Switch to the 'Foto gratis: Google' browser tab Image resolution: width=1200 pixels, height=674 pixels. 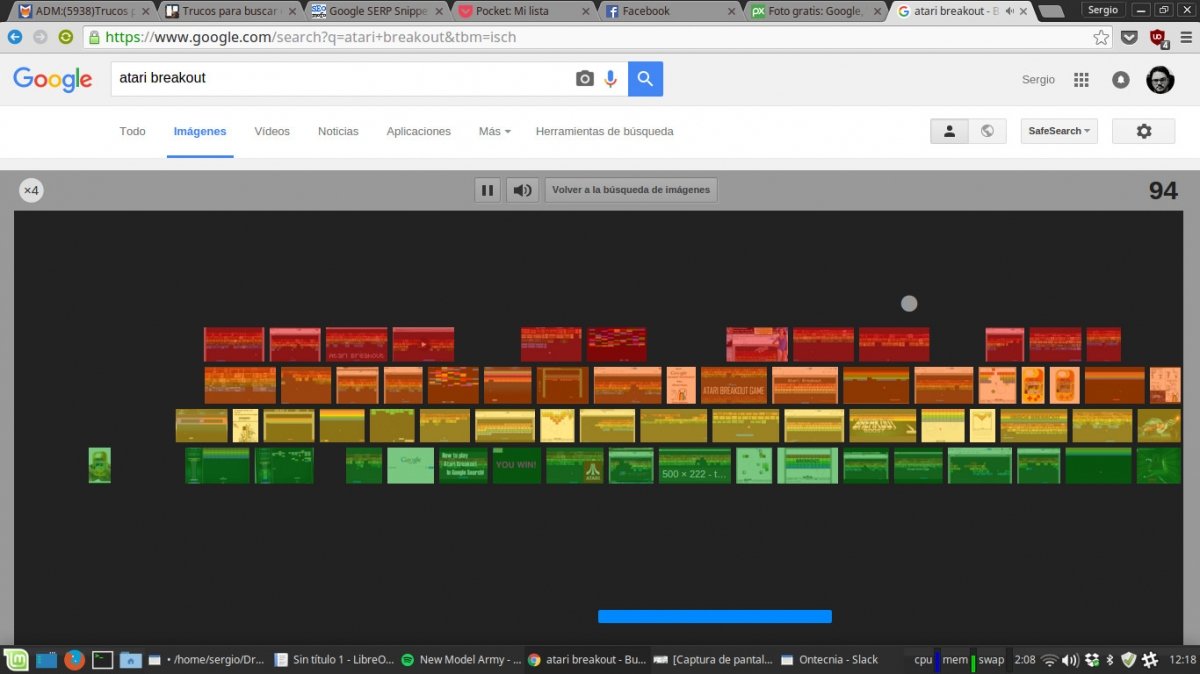[x=817, y=11]
